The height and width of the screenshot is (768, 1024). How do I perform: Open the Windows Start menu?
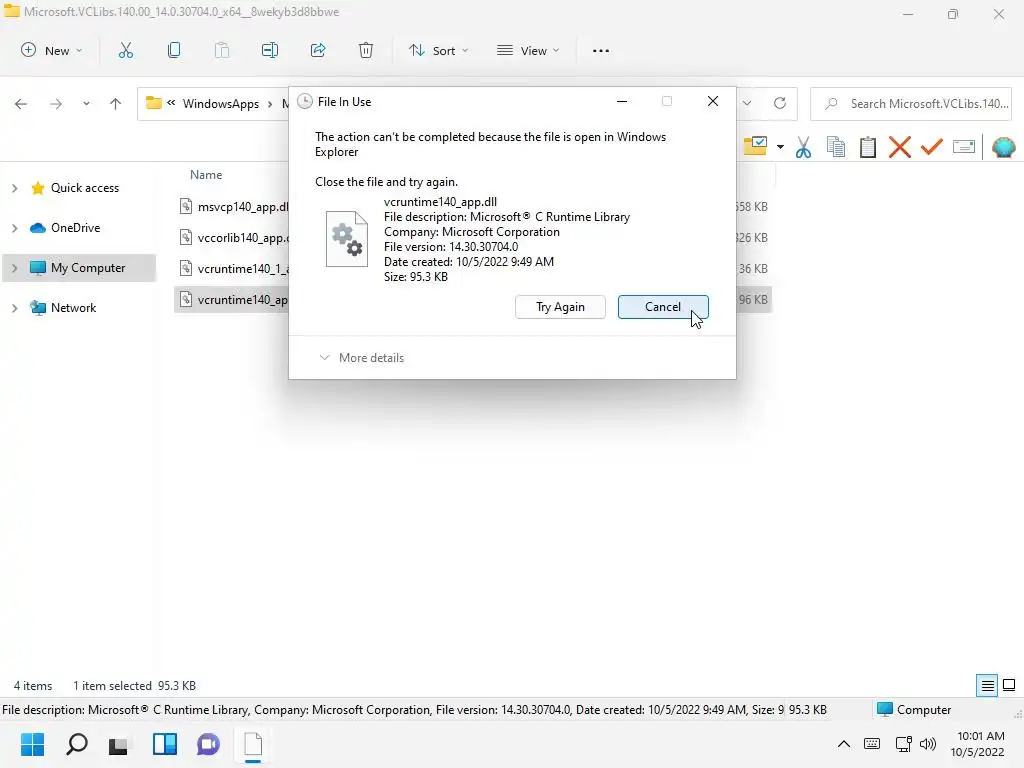(x=32, y=744)
